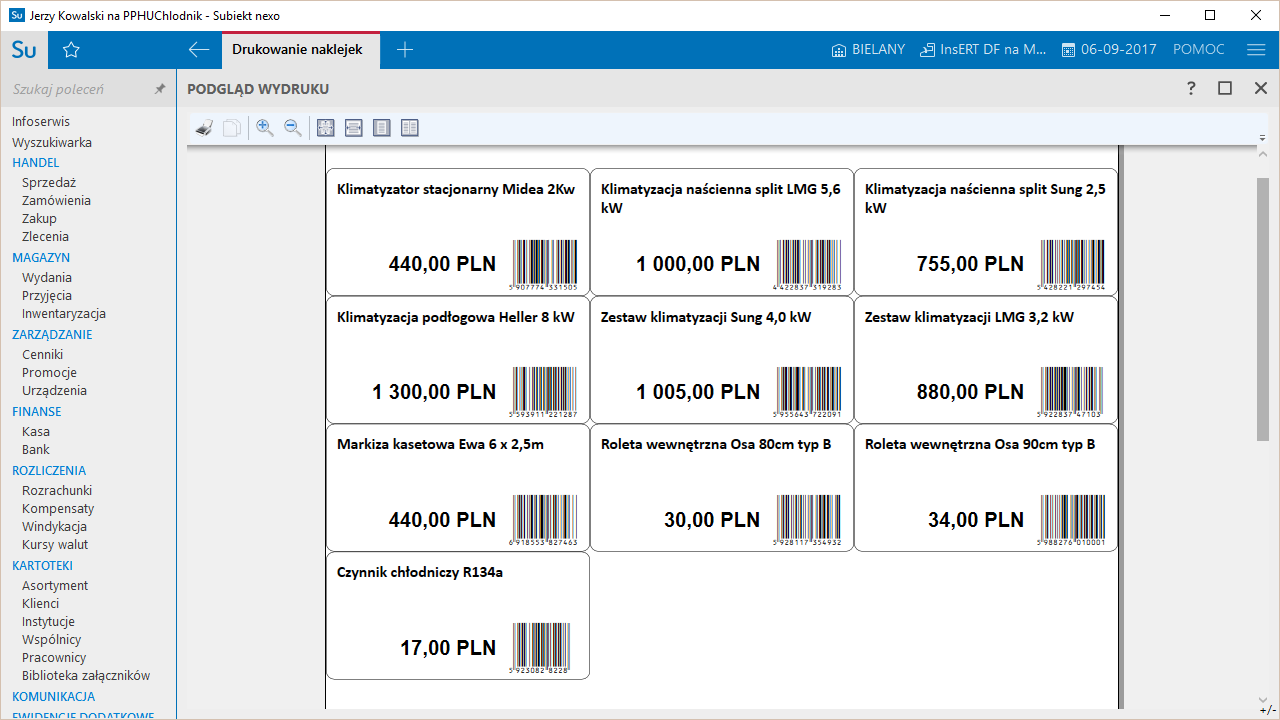
Task: Open Sprzedaż module
Action: (49, 183)
